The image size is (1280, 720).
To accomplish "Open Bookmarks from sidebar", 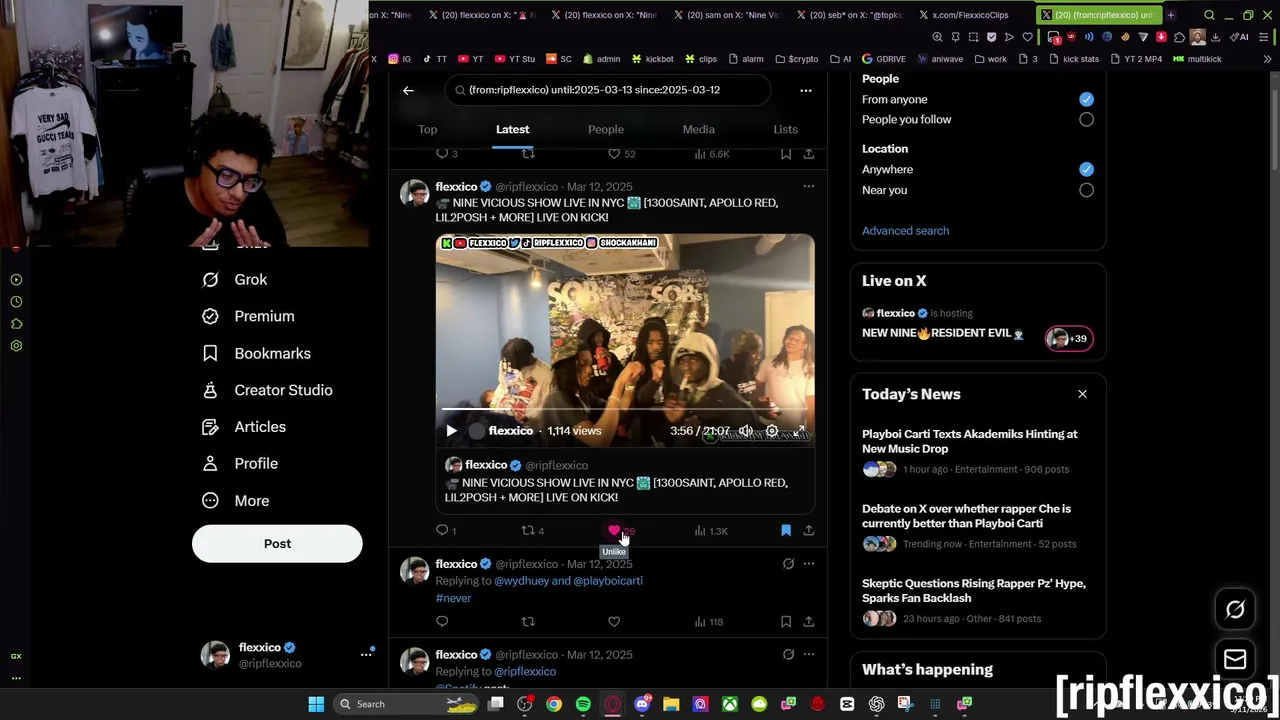I will click(x=257, y=353).
